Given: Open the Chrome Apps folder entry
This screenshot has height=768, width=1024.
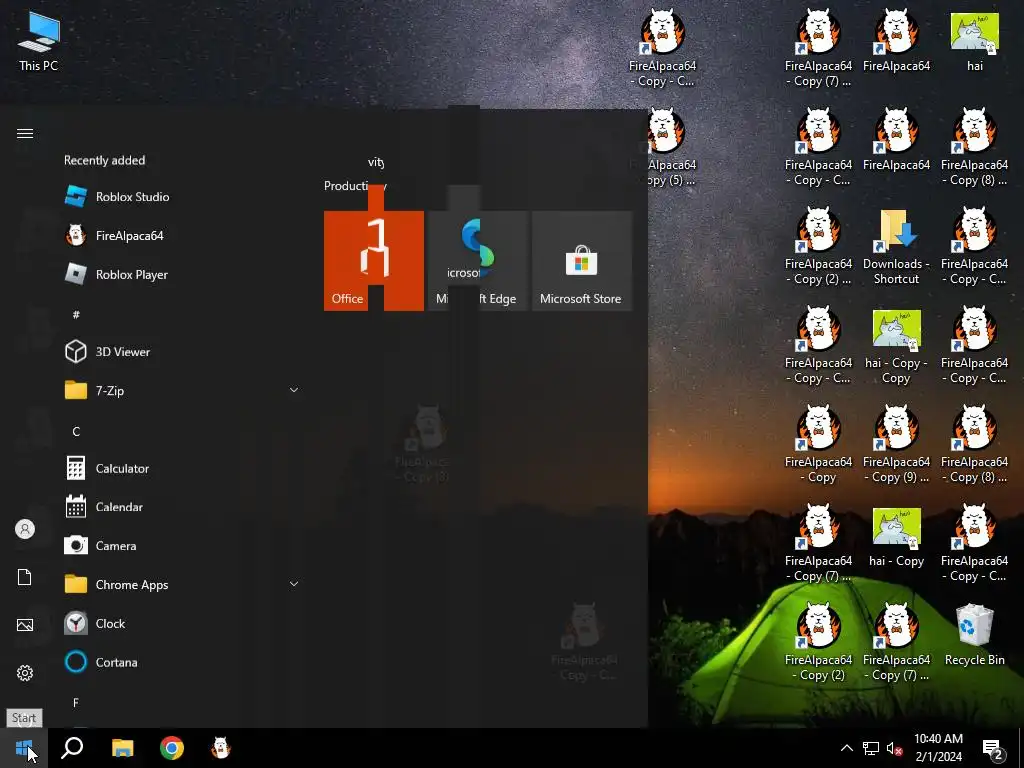Looking at the screenshot, I should (x=182, y=584).
